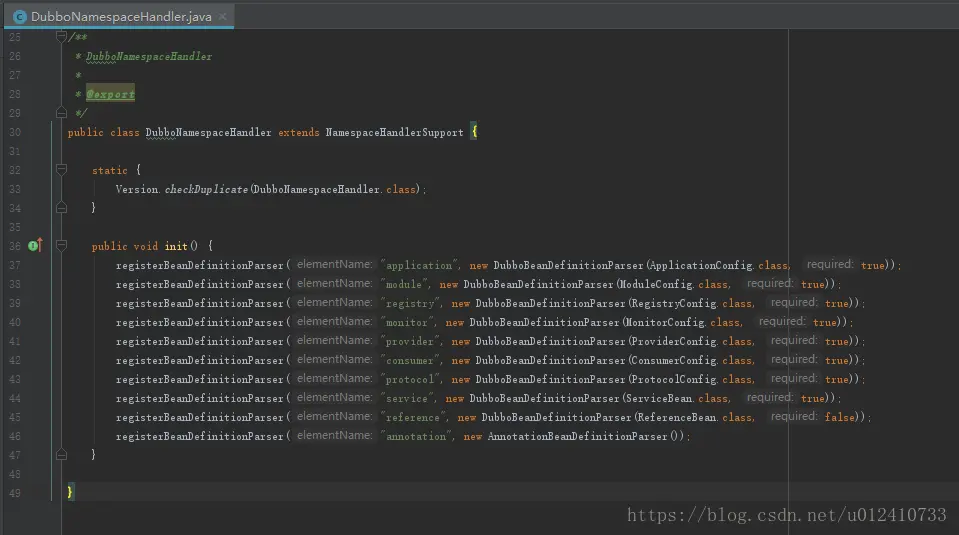Click NamespaceHandlerSupport in the extends clause
959x535 pixels.
[394, 132]
